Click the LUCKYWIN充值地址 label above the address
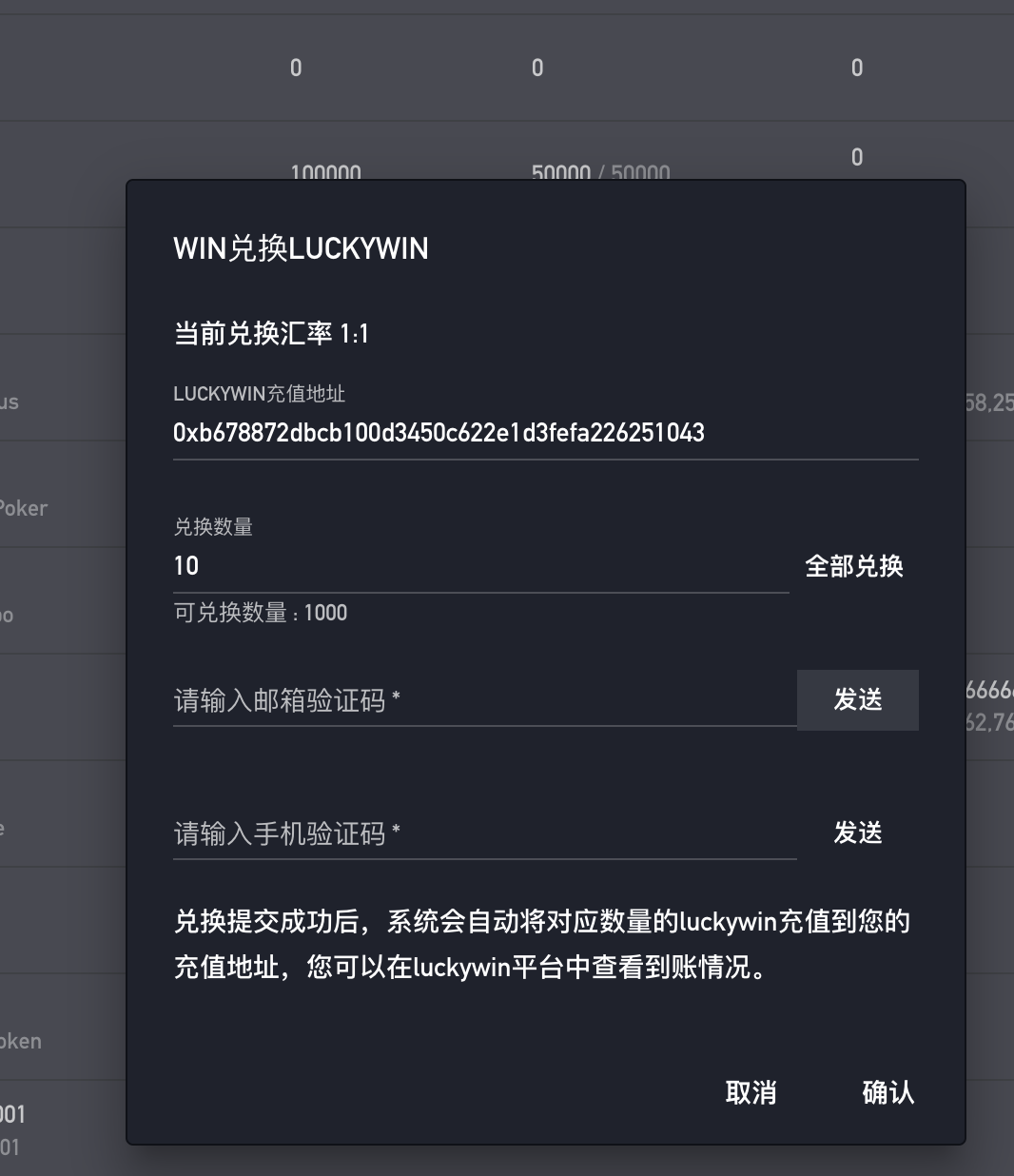Screen dimensions: 1014x1176 (259, 394)
